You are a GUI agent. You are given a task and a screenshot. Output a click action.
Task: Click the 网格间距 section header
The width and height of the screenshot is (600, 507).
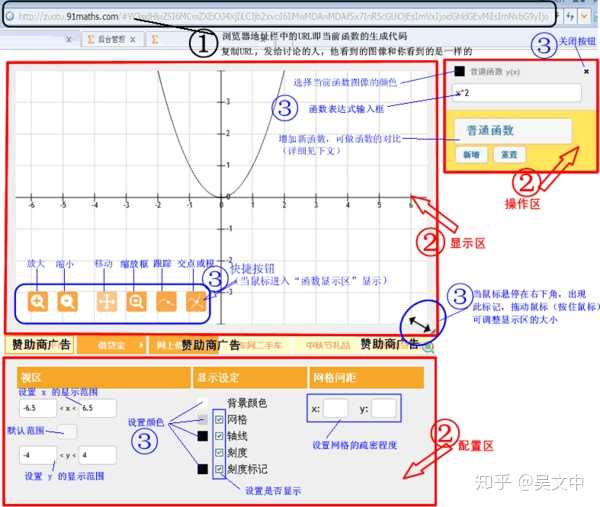pos(367,378)
